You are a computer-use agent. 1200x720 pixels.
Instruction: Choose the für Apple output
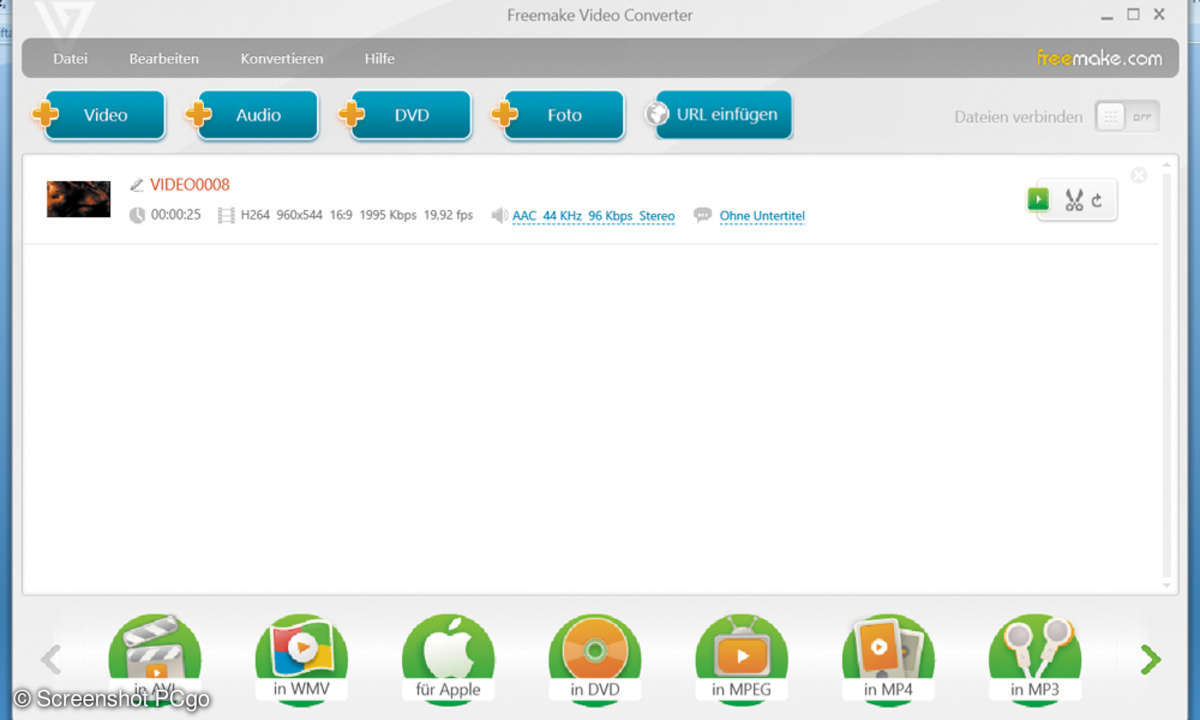448,660
